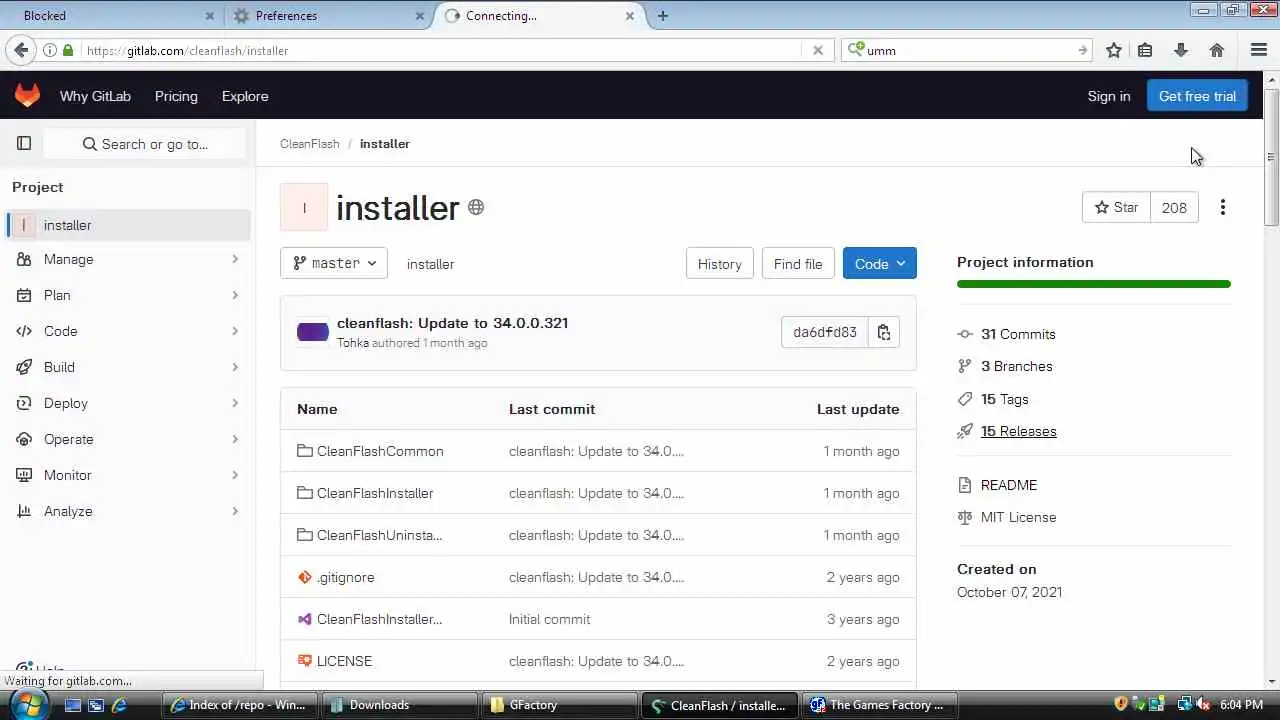Open the master branch dropdown
The image size is (1280, 720).
334,263
